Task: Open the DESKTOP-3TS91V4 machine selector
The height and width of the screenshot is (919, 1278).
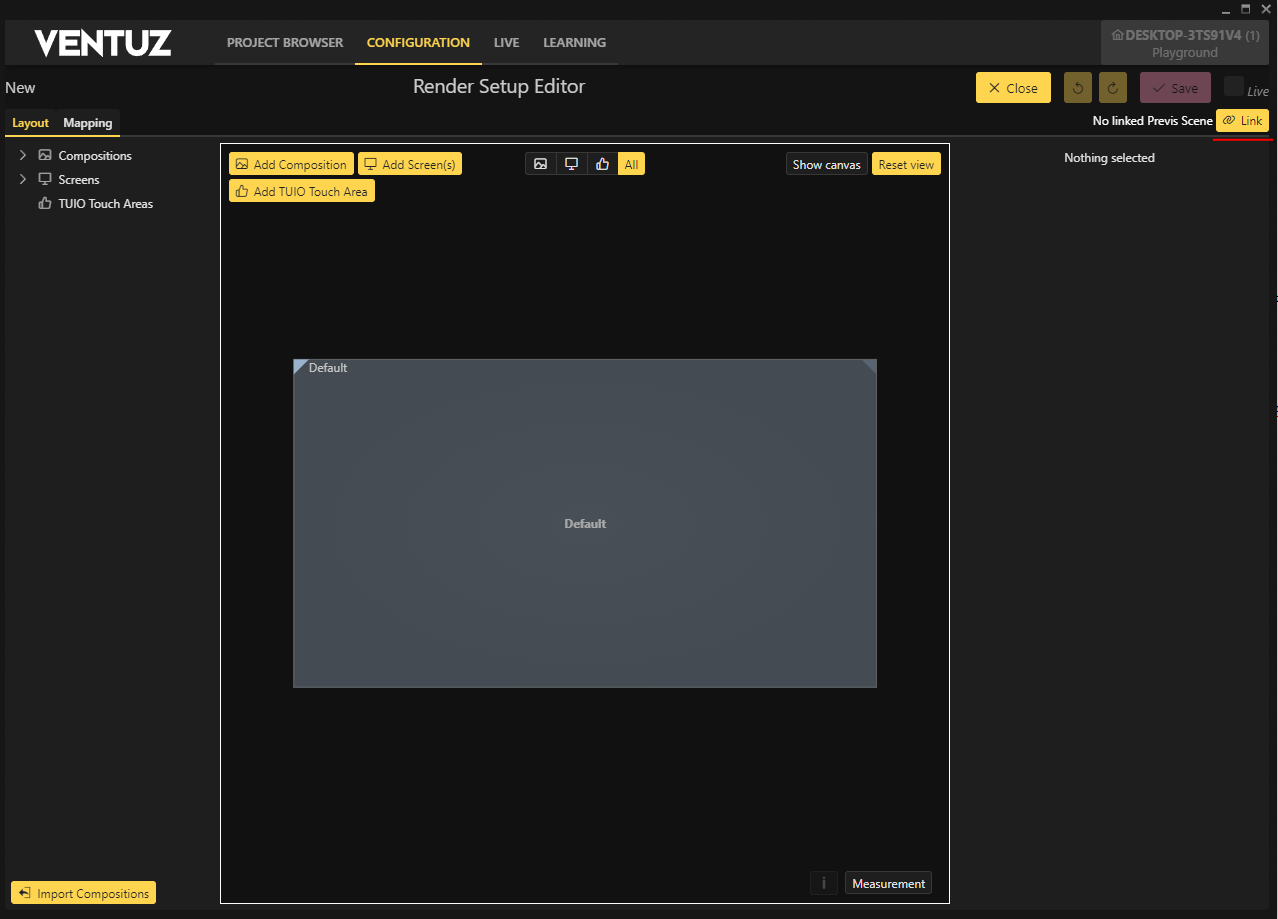Action: (1184, 43)
